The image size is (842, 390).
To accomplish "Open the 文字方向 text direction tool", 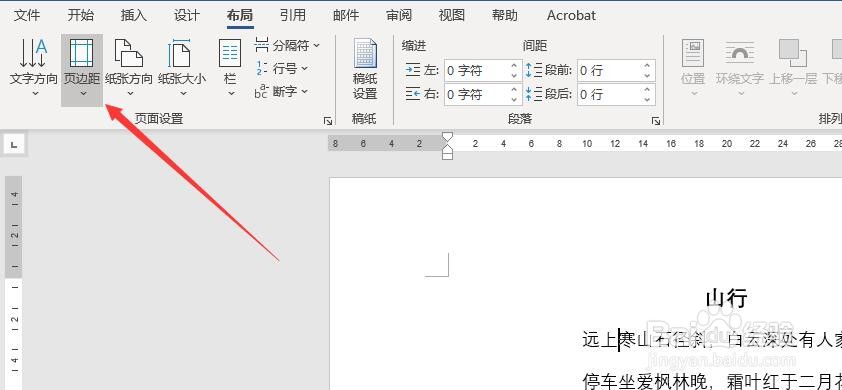I will coord(33,68).
